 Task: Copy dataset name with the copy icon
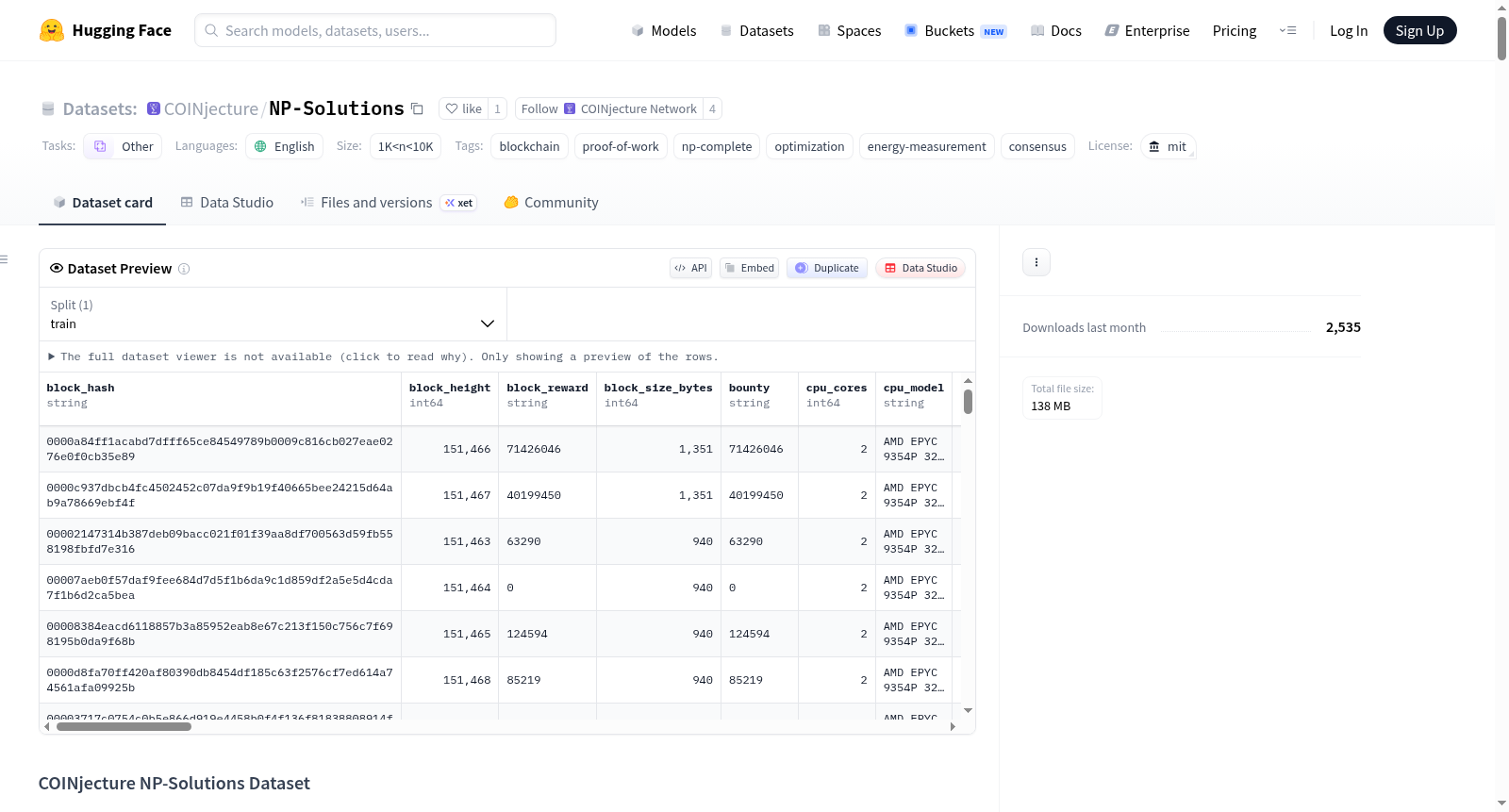[417, 108]
